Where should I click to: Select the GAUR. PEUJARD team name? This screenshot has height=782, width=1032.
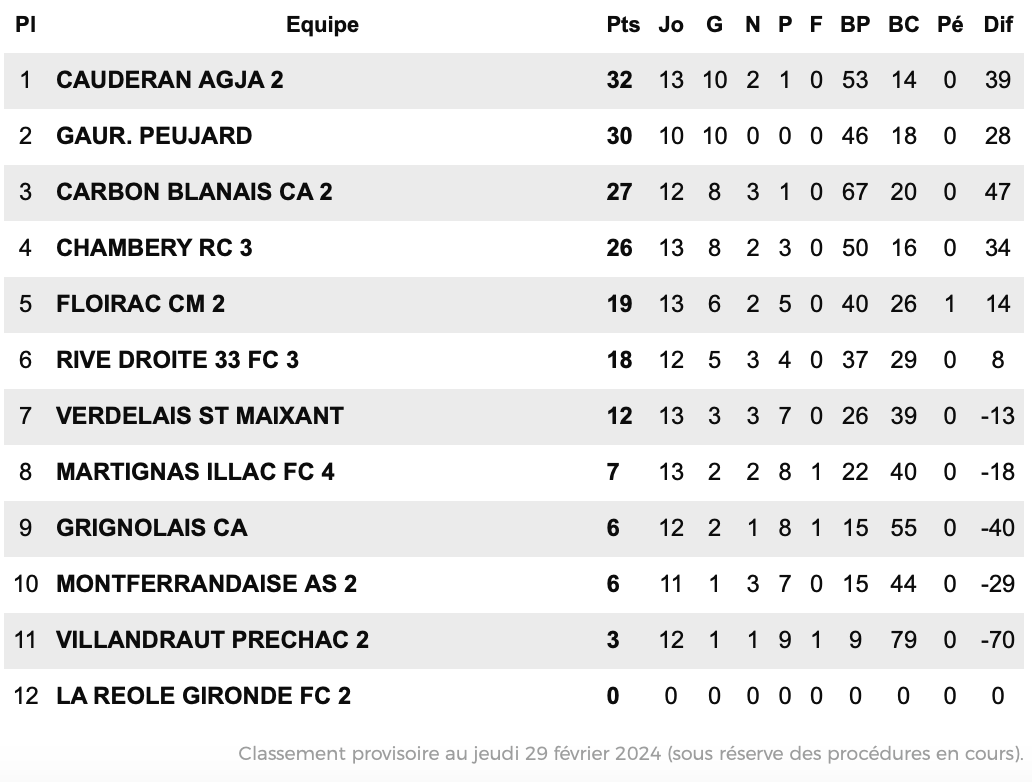click(x=154, y=136)
